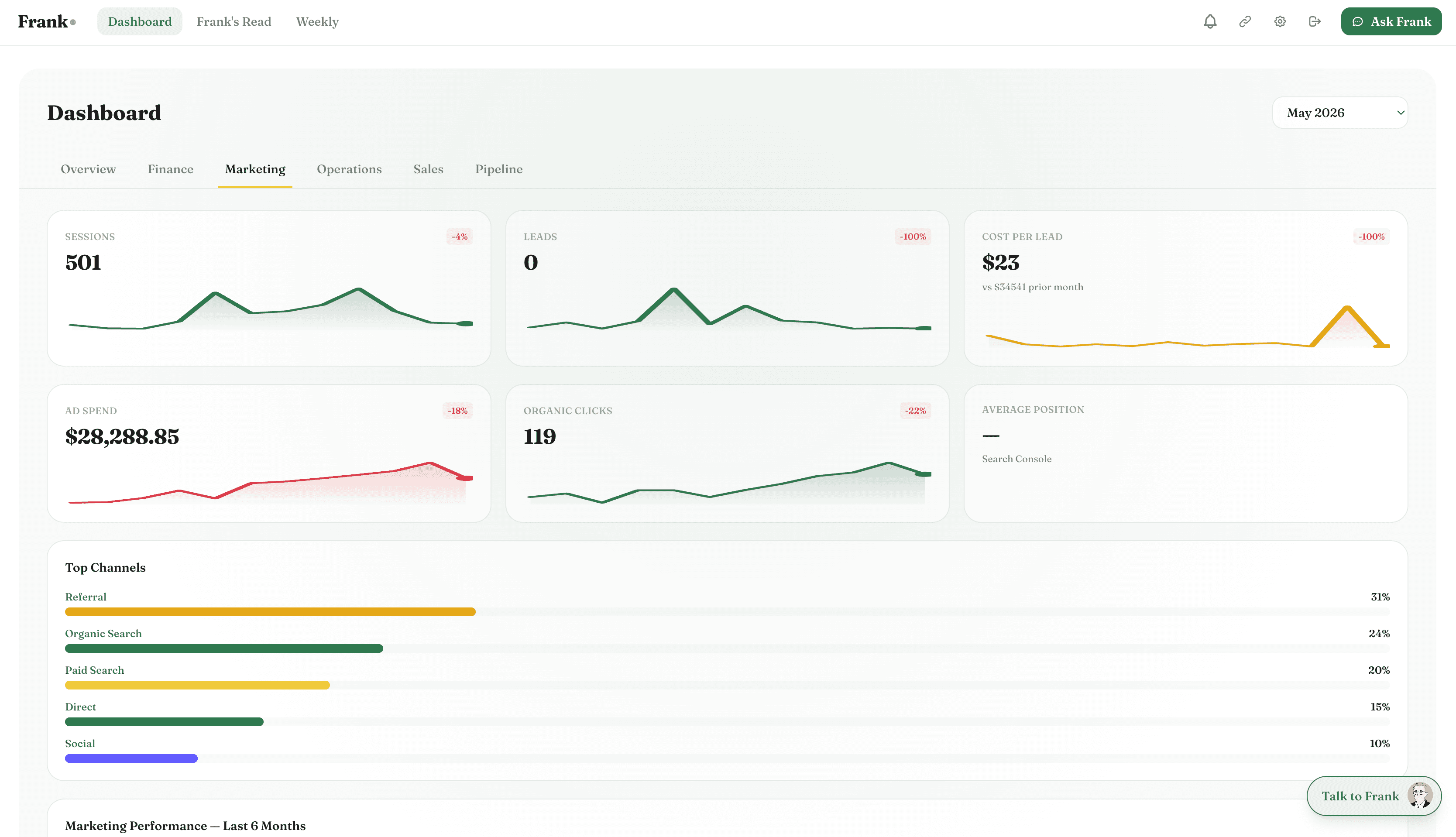Viewport: 1456px width, 837px height.
Task: Click the Cost Per Lead value $23
Action: [x=1001, y=263]
